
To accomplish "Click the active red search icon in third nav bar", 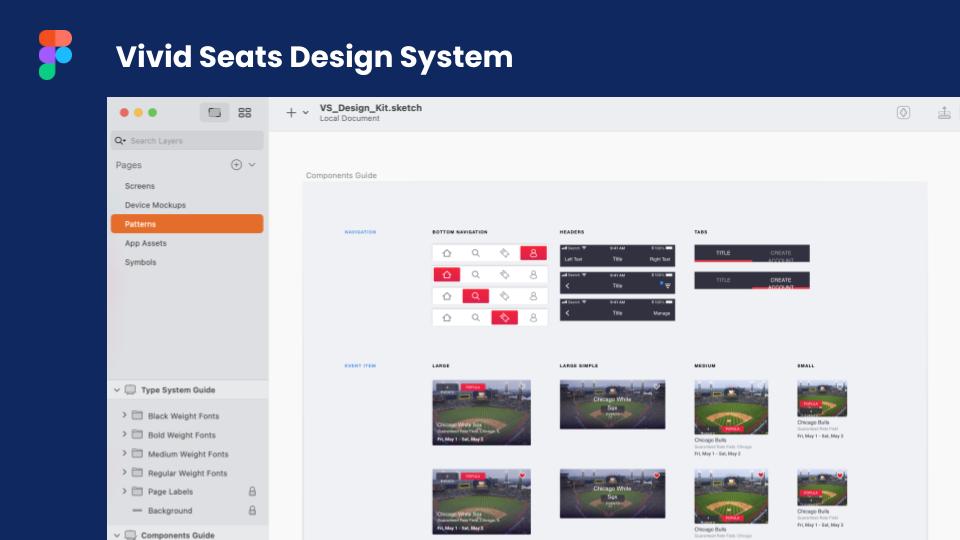I will 476,296.
